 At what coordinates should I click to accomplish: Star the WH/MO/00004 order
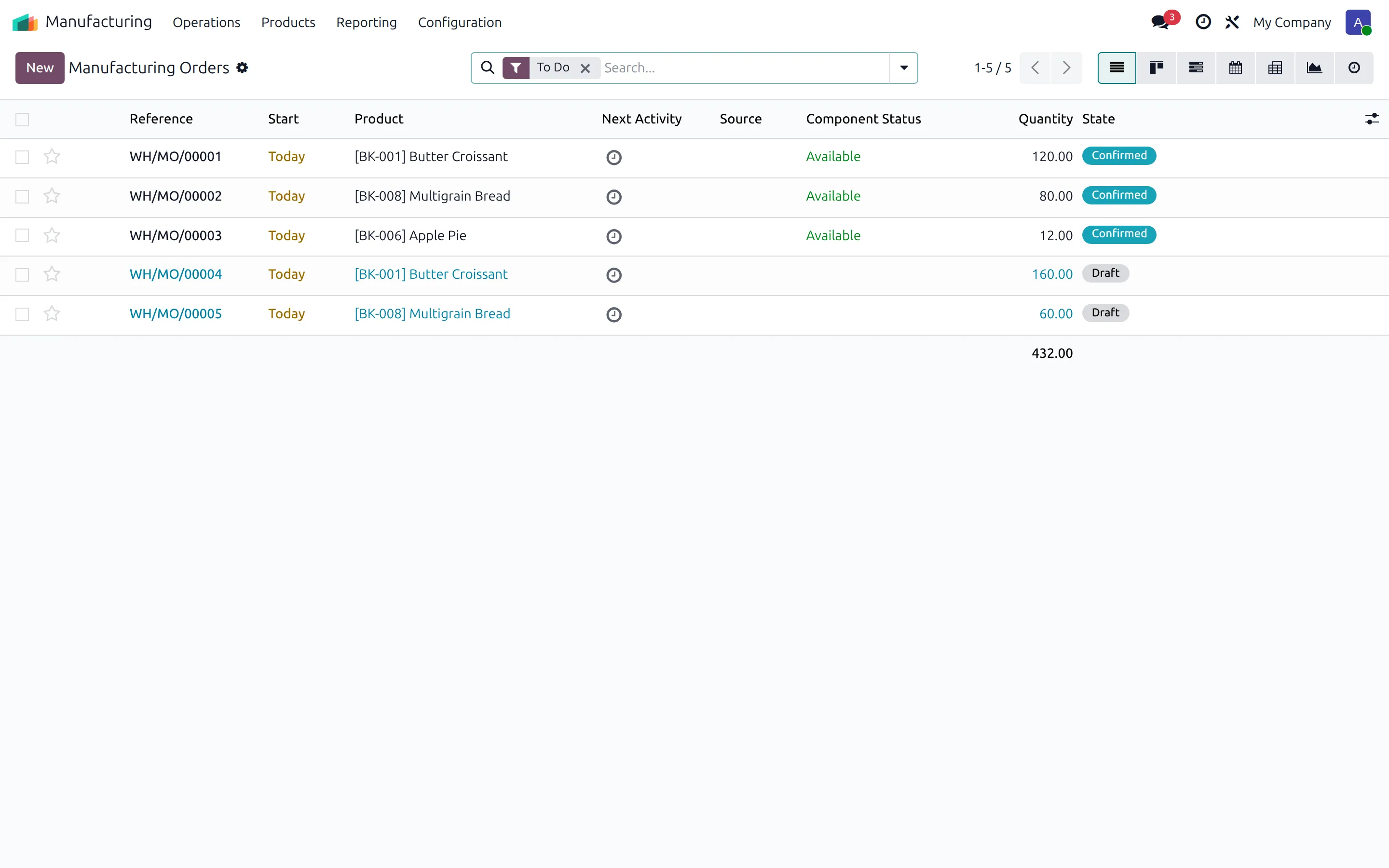[52, 274]
